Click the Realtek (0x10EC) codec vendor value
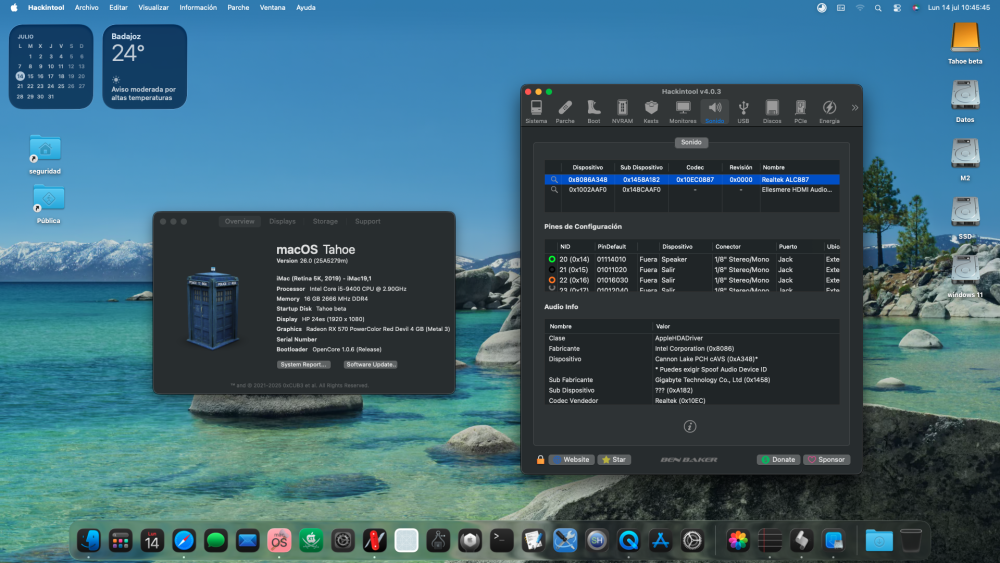The height and width of the screenshot is (563, 1000). pyautogui.click(x=680, y=401)
